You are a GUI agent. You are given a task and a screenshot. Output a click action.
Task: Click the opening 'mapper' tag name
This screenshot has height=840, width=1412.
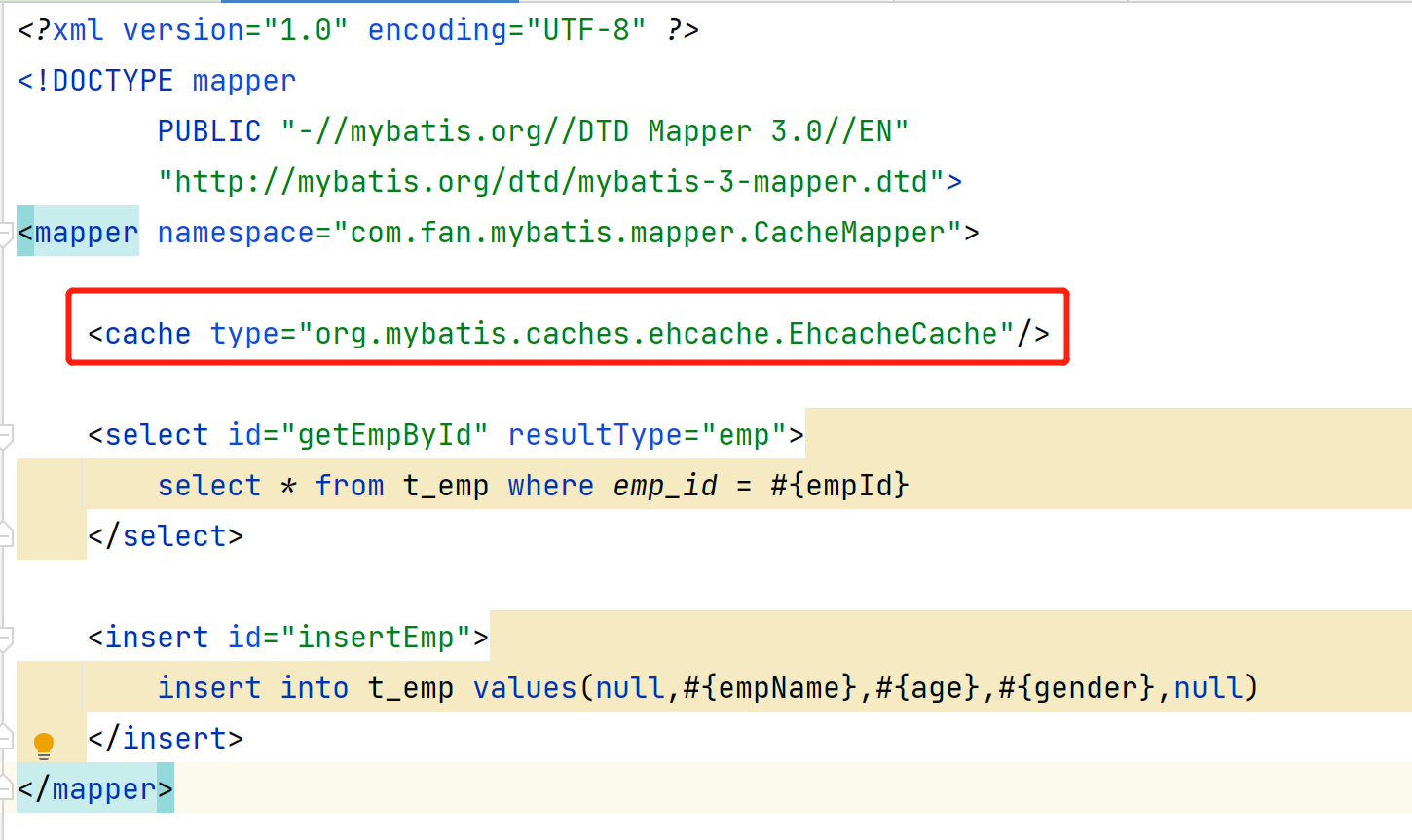[87, 233]
